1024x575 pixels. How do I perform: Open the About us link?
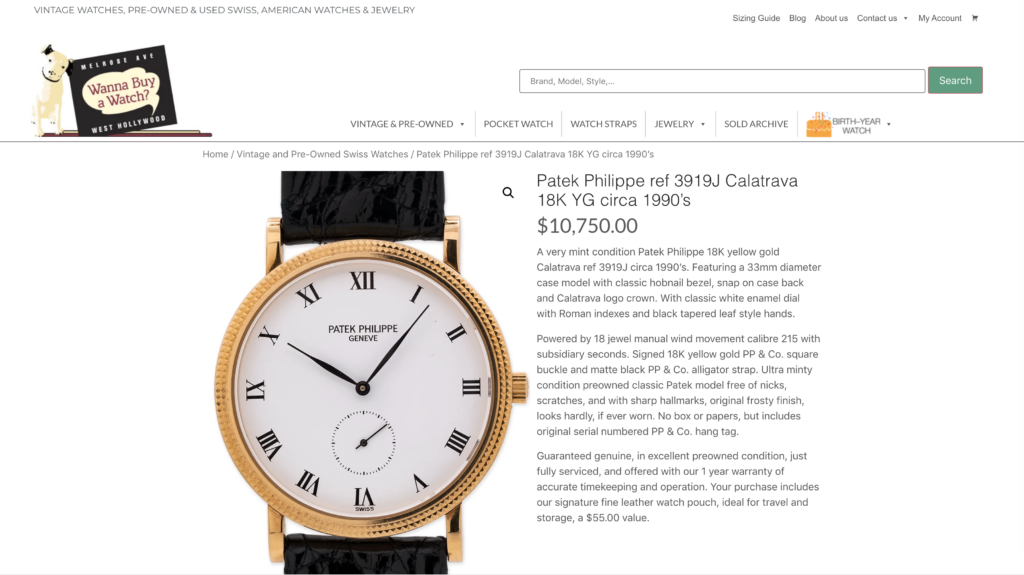point(831,18)
